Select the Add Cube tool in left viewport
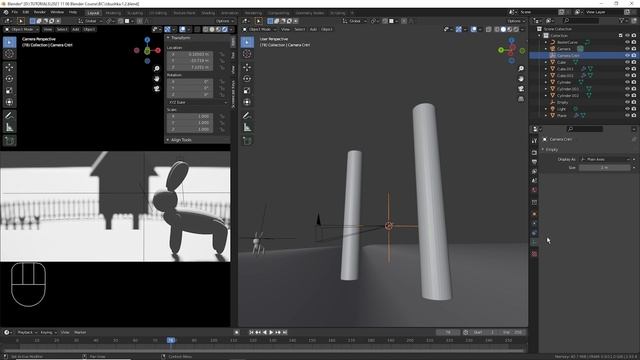The width and height of the screenshot is (640, 360). pyautogui.click(x=9, y=141)
